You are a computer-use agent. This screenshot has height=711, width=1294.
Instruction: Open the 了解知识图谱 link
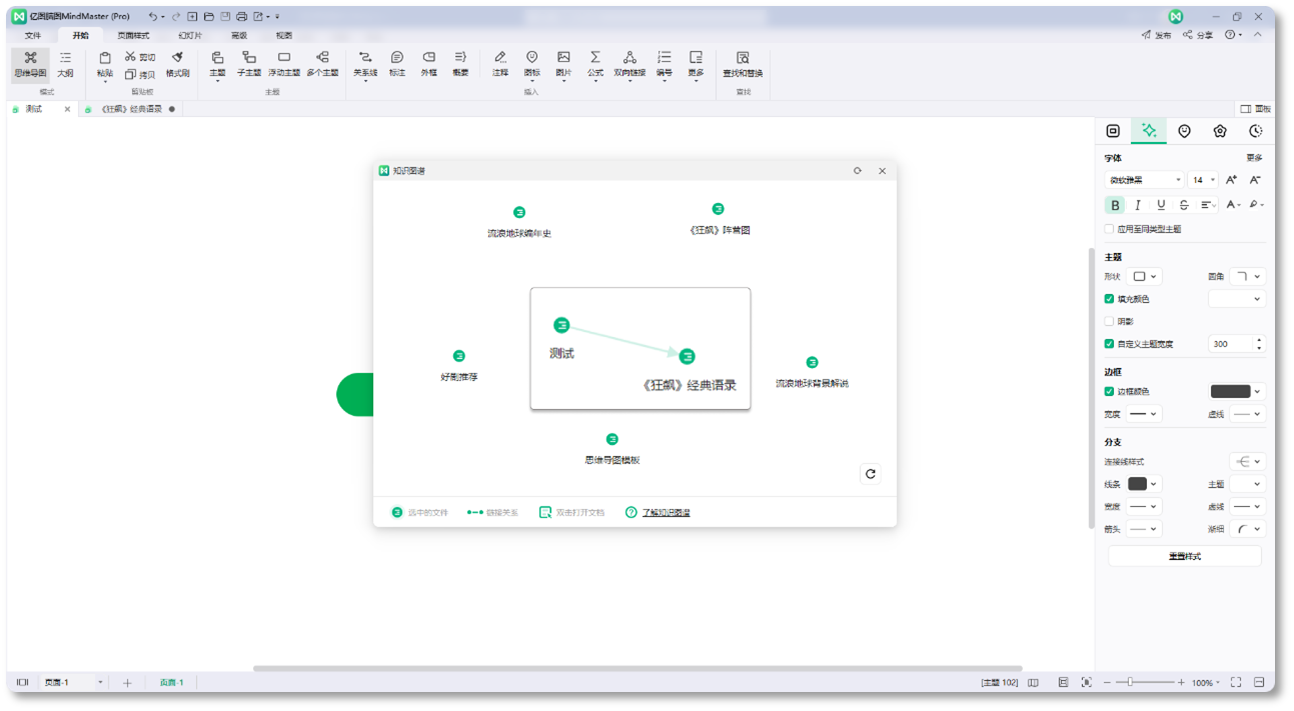pyautogui.click(x=666, y=512)
